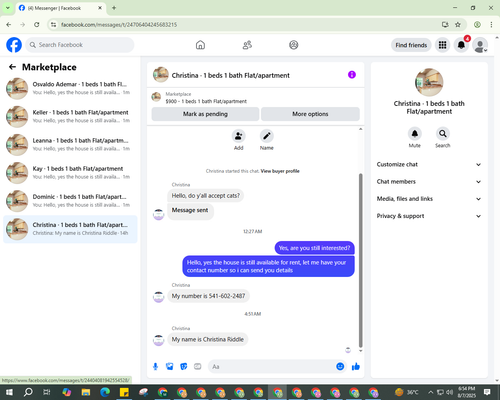Open the tab search dropdown arrow

(x=7, y=8)
